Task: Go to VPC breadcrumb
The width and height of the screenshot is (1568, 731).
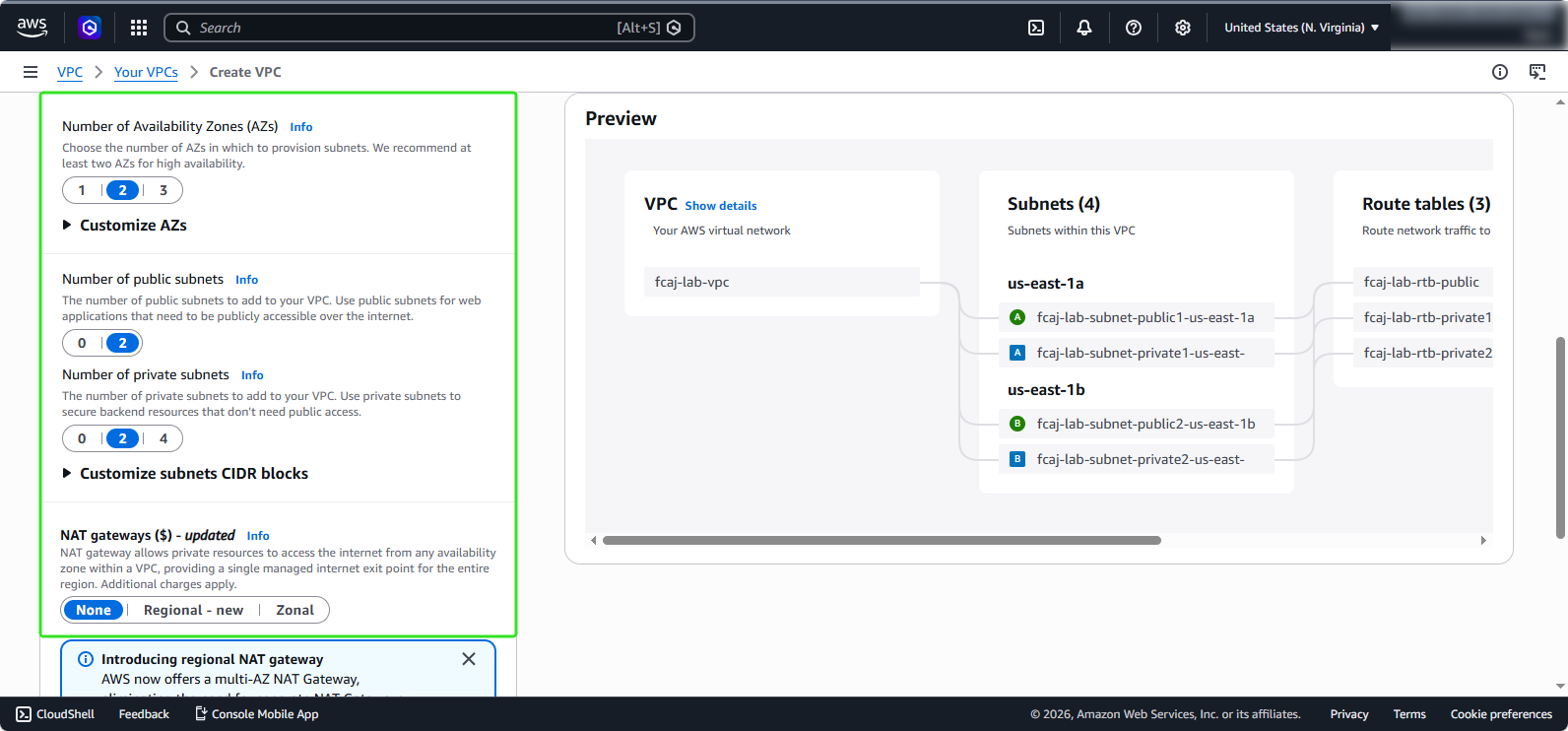Action: coord(70,72)
